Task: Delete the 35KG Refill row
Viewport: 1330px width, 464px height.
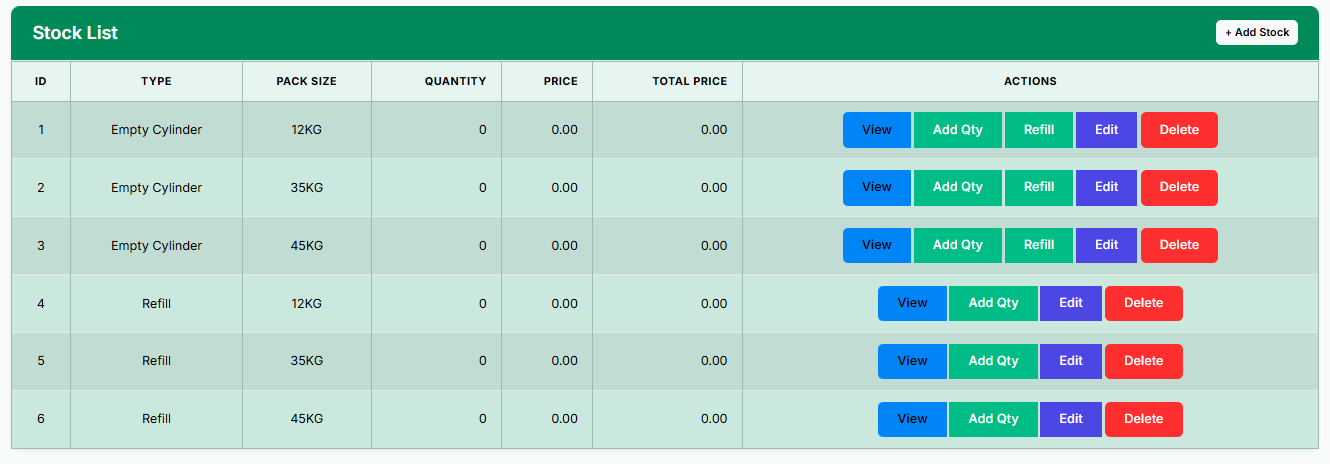Action: point(1143,362)
